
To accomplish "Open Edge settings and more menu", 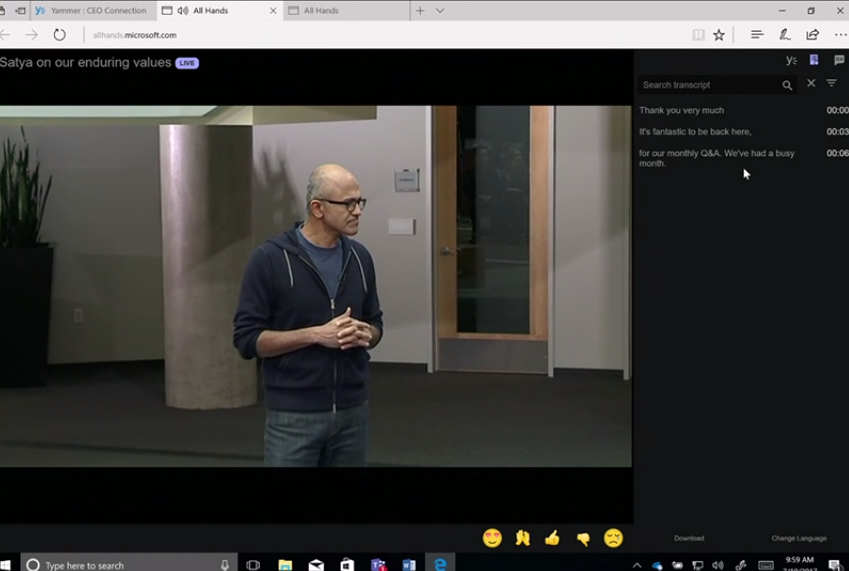I will pos(839,35).
